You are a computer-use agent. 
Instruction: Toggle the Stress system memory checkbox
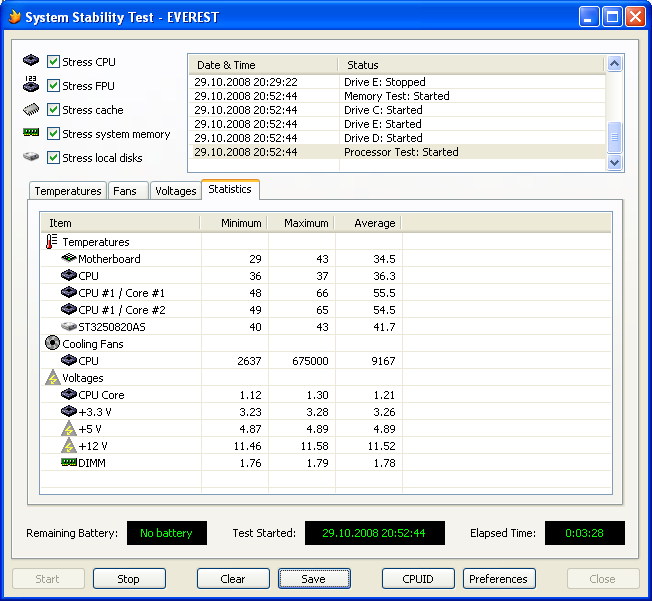(54, 134)
